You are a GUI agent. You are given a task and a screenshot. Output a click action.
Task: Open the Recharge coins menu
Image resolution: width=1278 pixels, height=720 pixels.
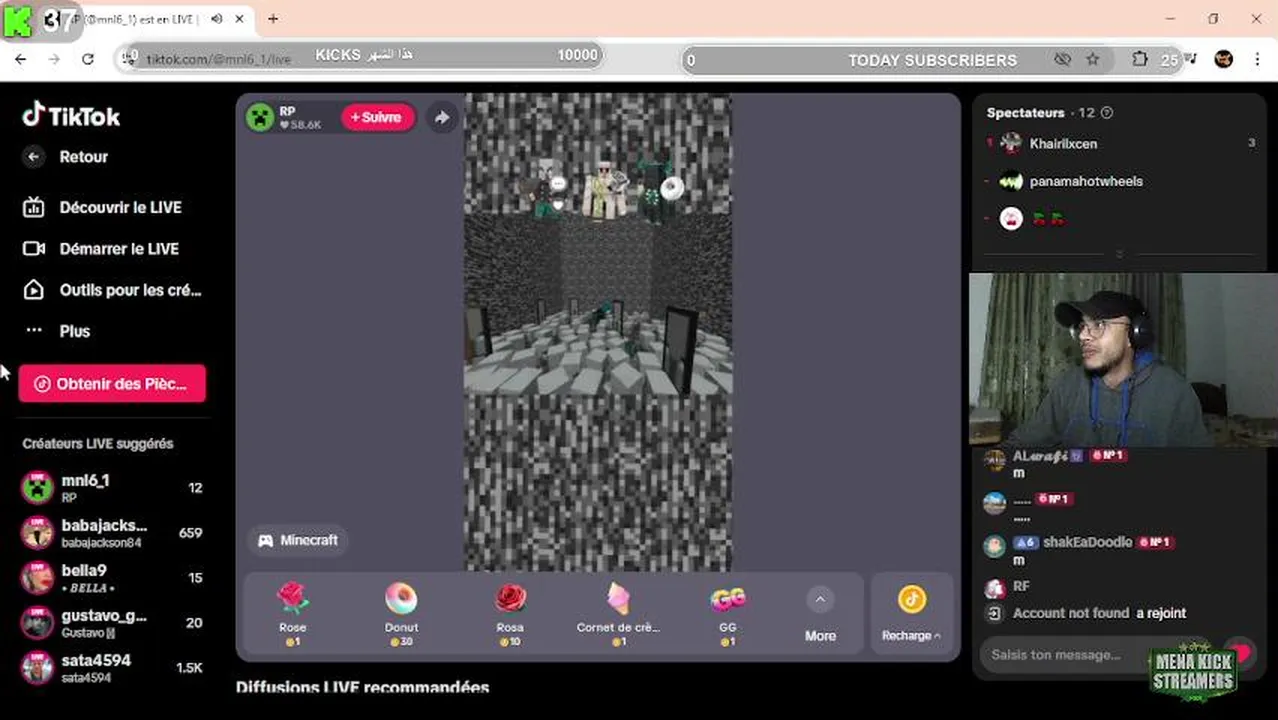tap(911, 614)
